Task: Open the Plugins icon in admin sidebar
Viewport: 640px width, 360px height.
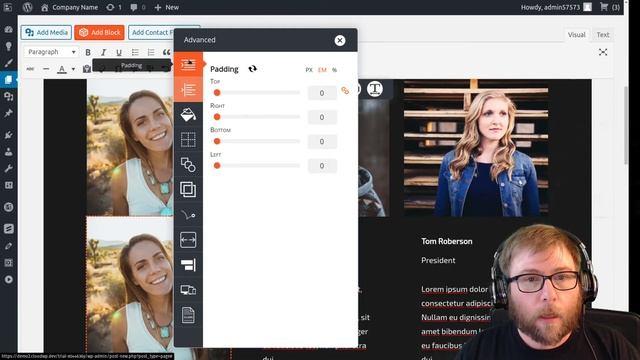Action: pos(9,135)
